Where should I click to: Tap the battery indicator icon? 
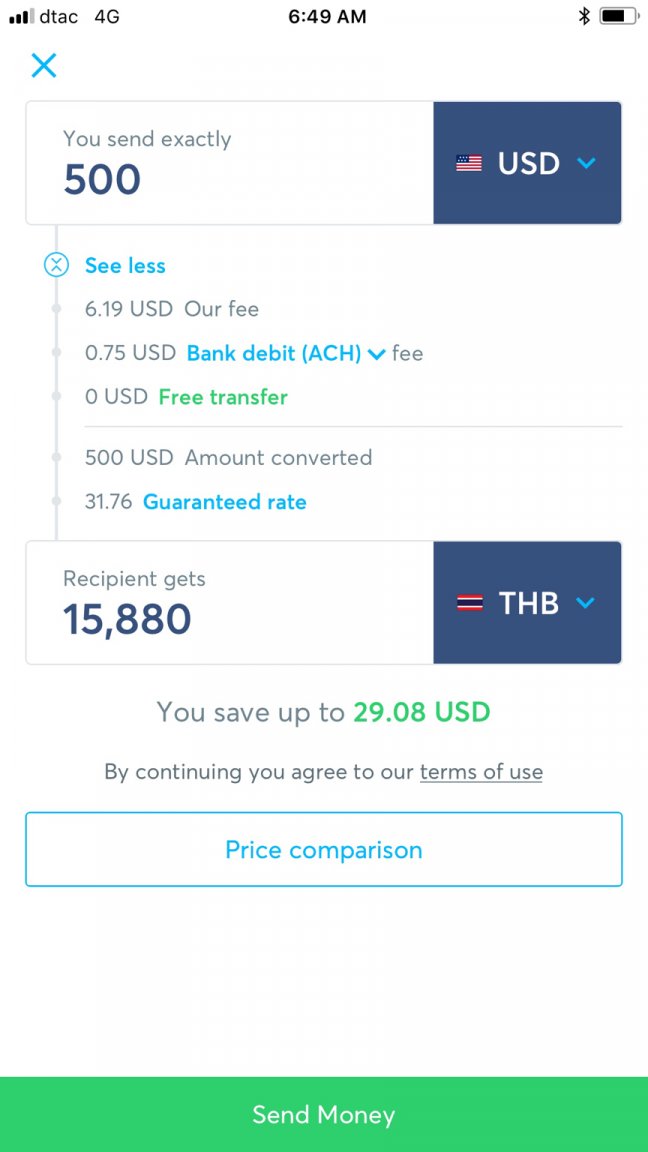[x=619, y=16]
